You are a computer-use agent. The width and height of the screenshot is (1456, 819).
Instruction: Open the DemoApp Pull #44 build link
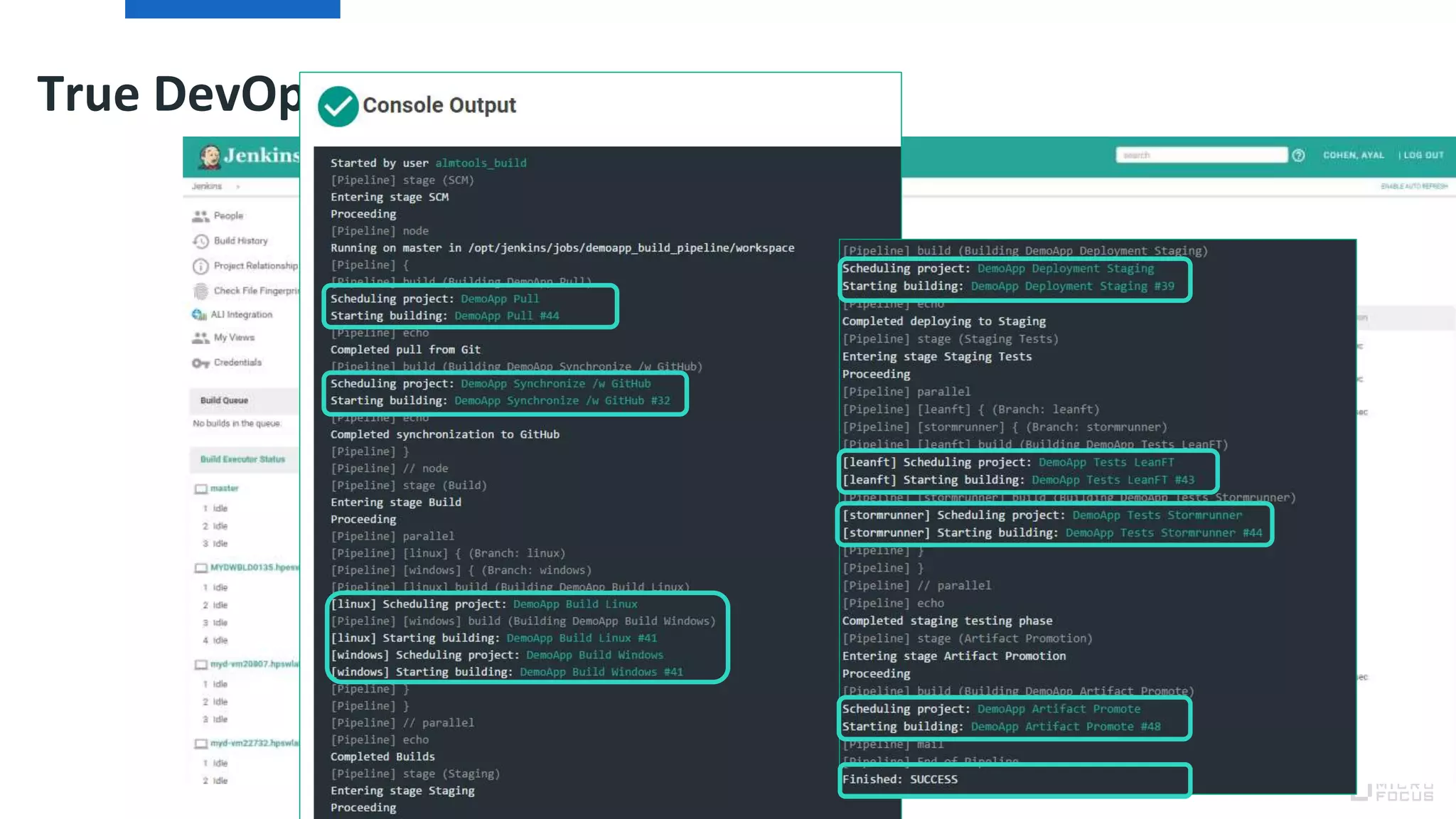507,316
